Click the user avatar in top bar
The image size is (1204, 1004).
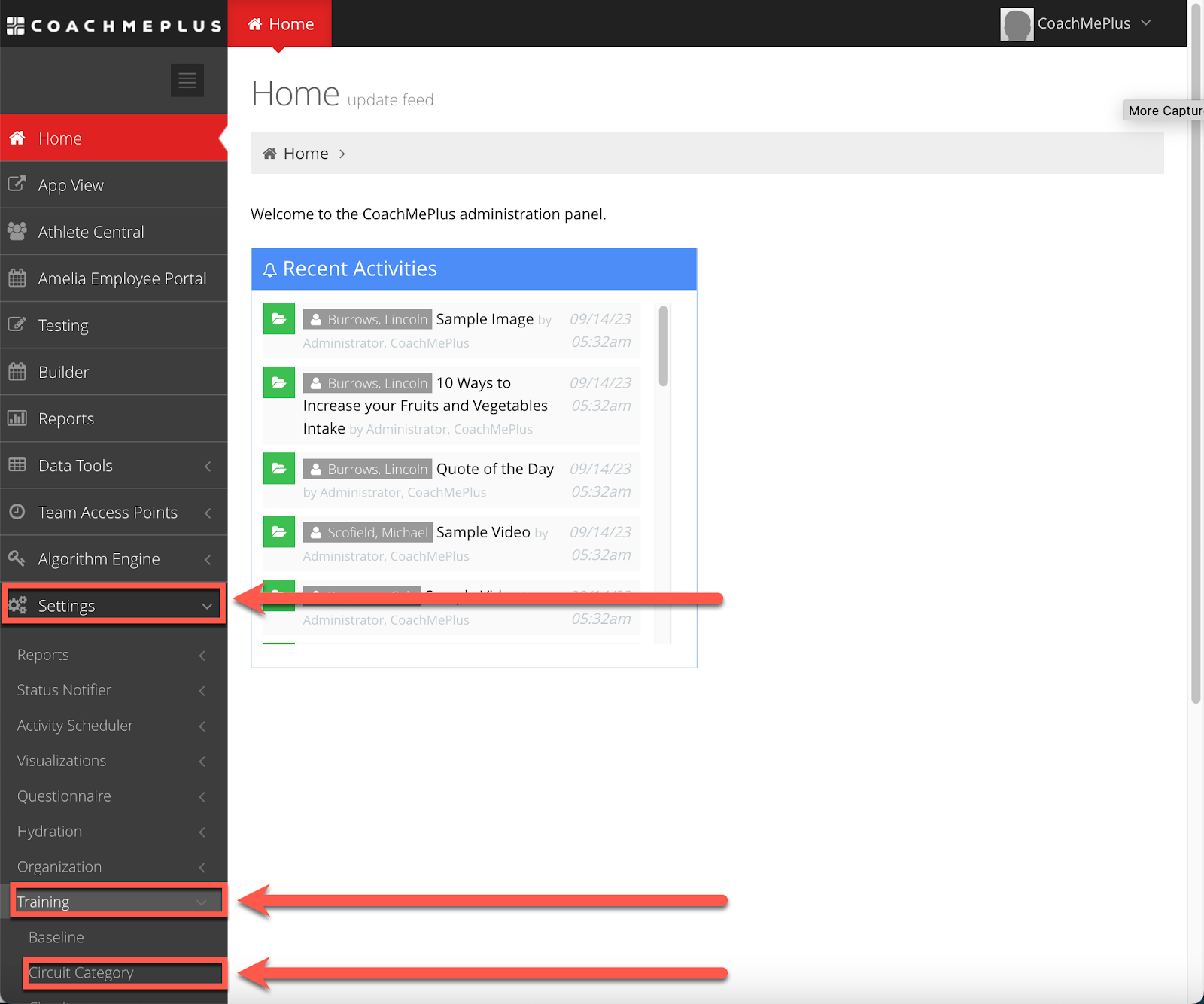point(1017,24)
